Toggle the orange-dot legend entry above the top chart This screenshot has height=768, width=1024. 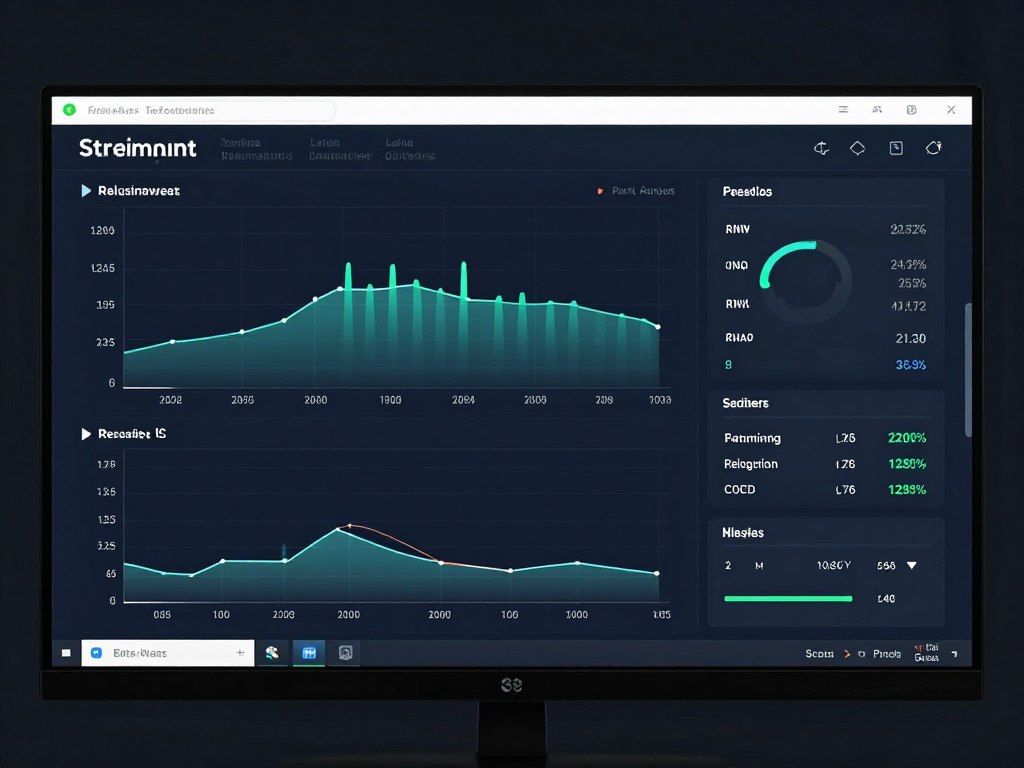coord(636,191)
